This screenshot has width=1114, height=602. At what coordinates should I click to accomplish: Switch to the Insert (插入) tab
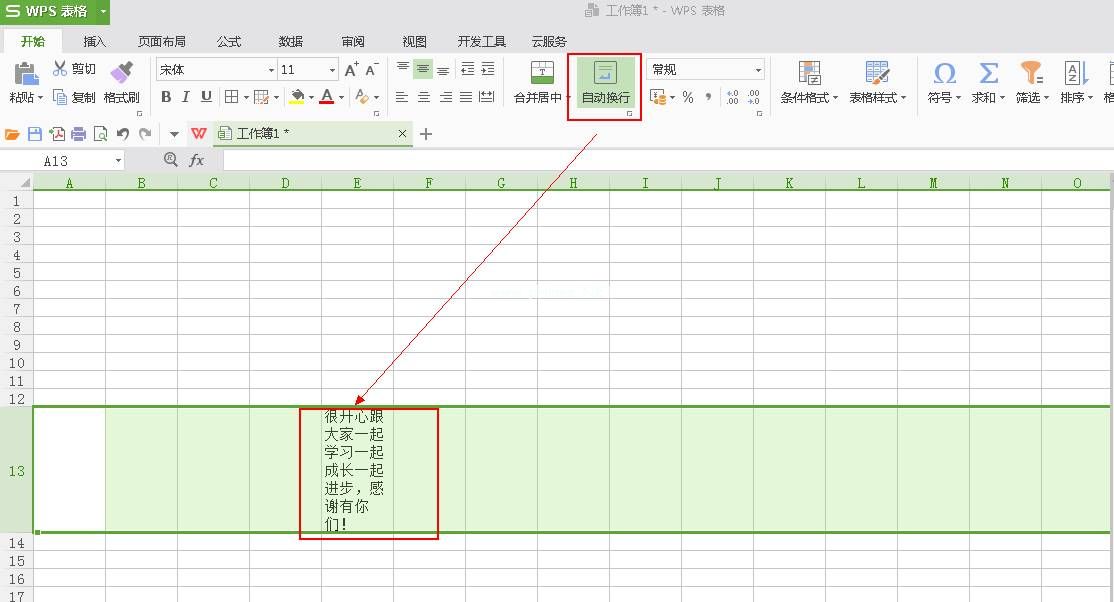click(x=95, y=41)
